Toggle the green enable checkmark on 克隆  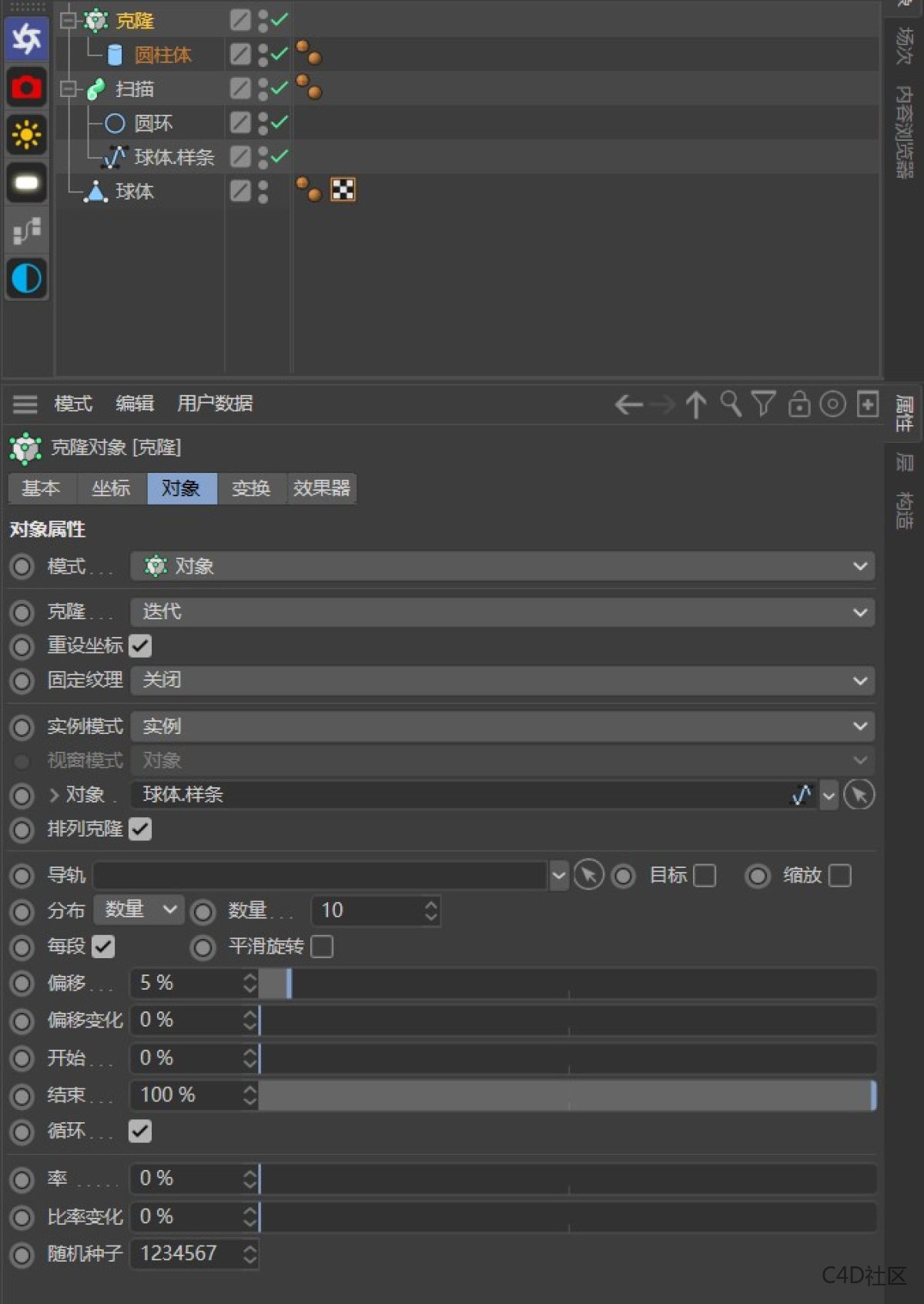(280, 19)
